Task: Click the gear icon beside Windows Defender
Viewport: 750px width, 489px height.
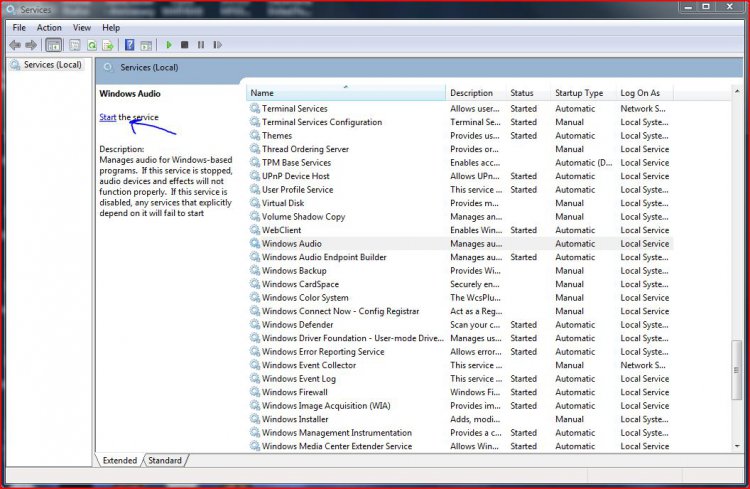Action: coord(255,324)
